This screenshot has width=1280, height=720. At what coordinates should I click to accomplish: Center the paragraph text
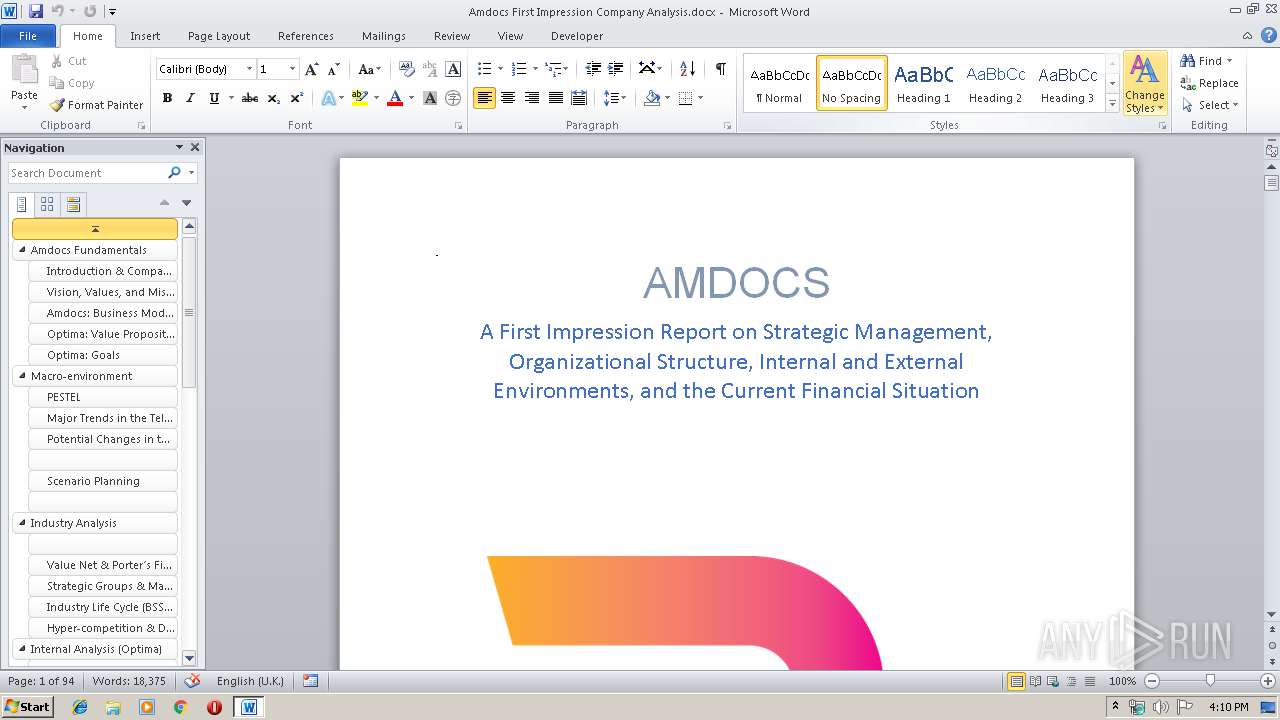tap(508, 98)
